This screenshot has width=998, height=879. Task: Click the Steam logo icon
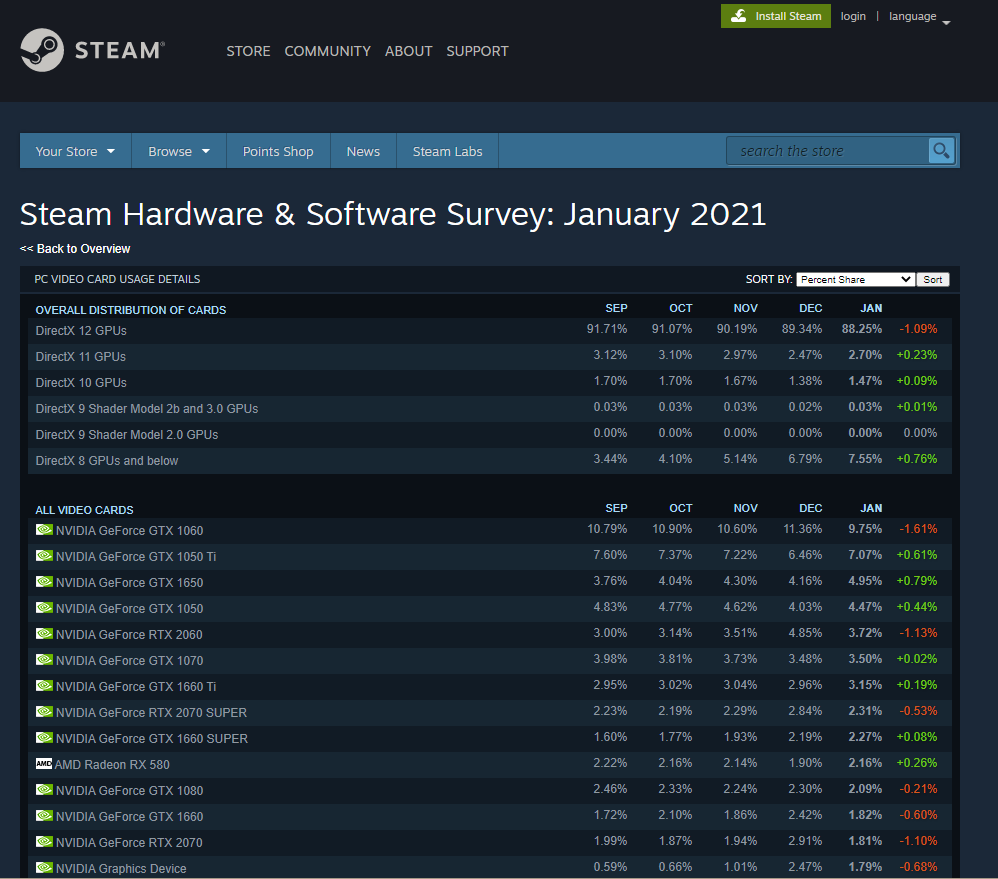42,50
